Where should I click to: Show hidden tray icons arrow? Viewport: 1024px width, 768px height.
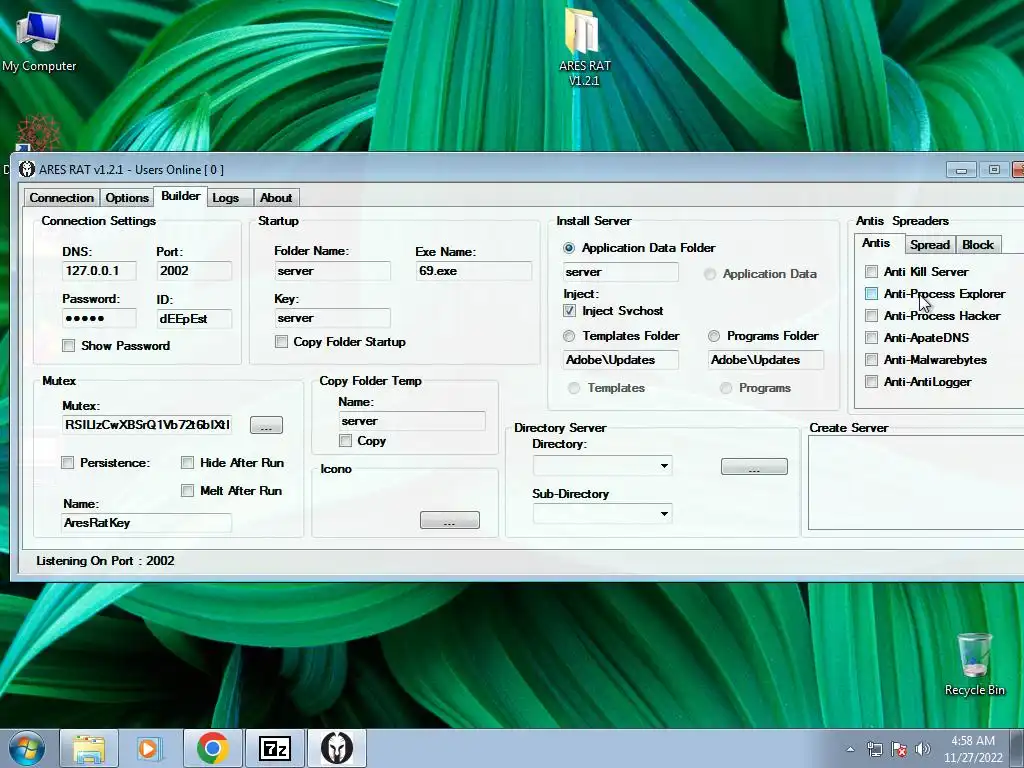coord(850,750)
